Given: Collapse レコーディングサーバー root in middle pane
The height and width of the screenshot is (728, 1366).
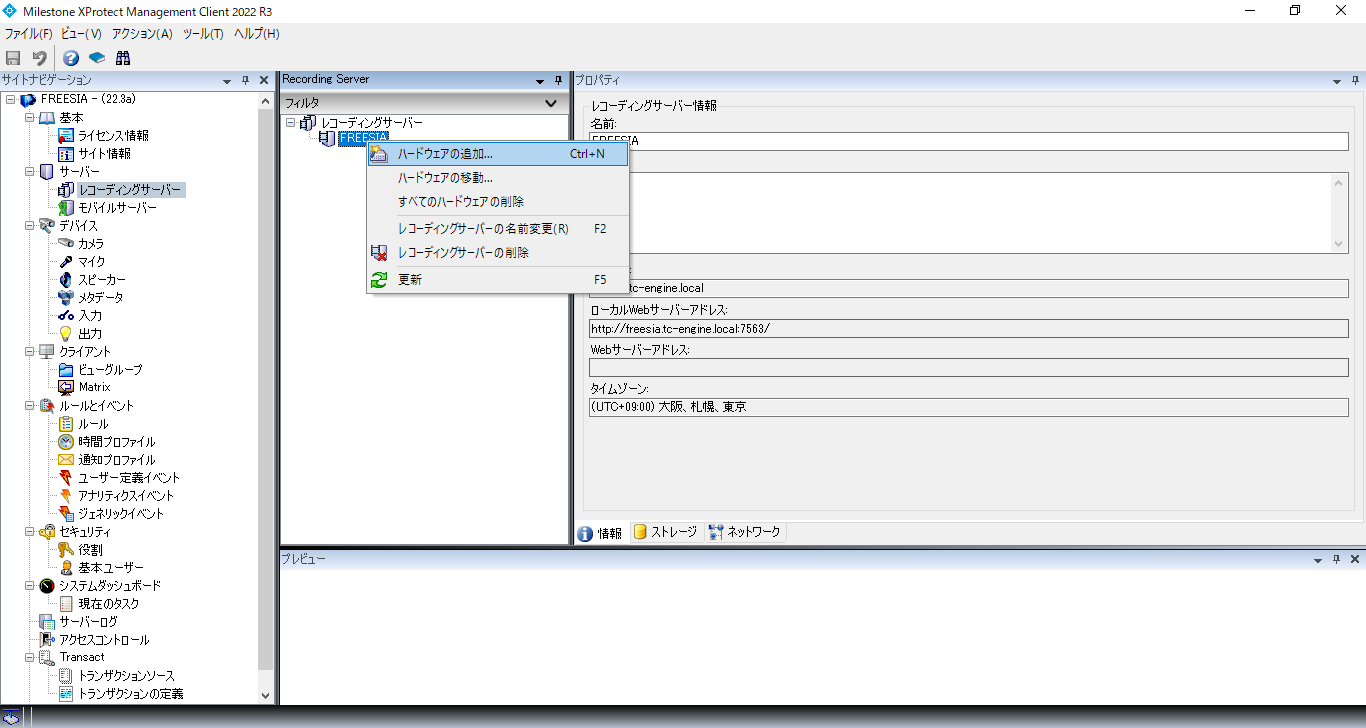Looking at the screenshot, I should 290,123.
